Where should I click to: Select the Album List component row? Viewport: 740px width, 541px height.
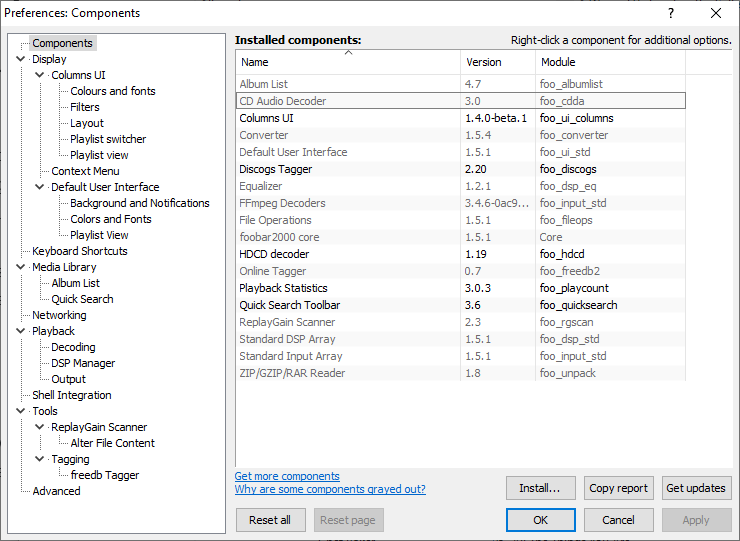coord(461,84)
